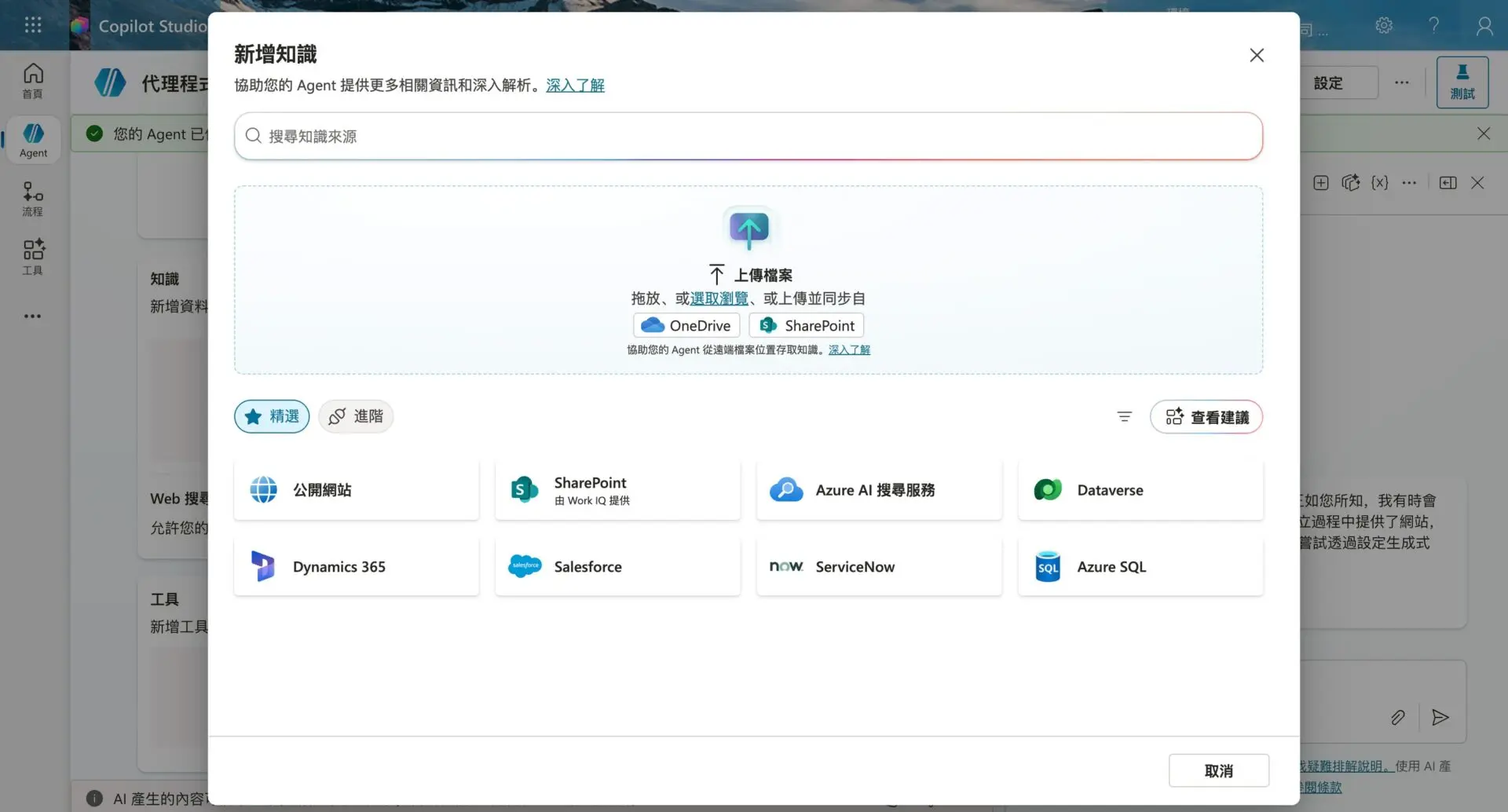
Task: Switch to the 進階 advanced tab
Action: click(356, 416)
